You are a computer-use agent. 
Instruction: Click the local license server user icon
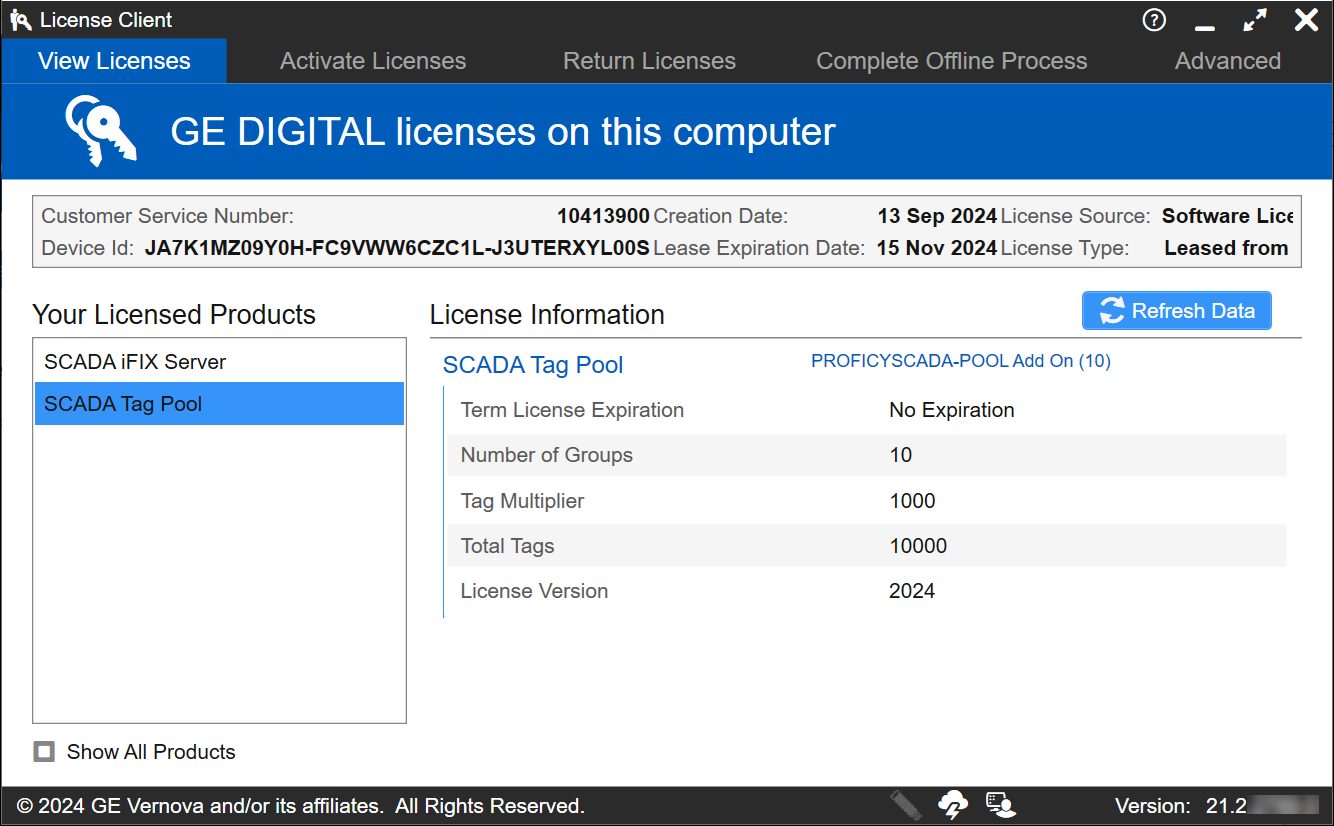(x=1000, y=805)
